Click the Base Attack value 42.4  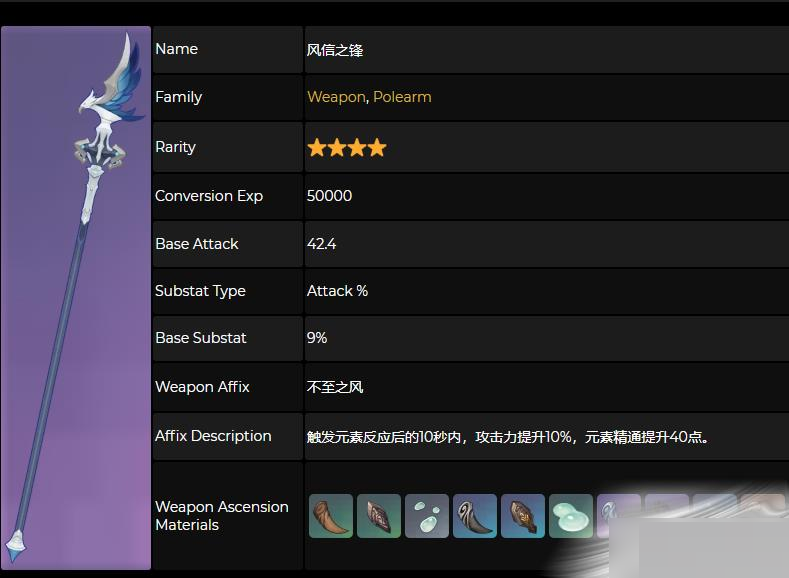(322, 244)
